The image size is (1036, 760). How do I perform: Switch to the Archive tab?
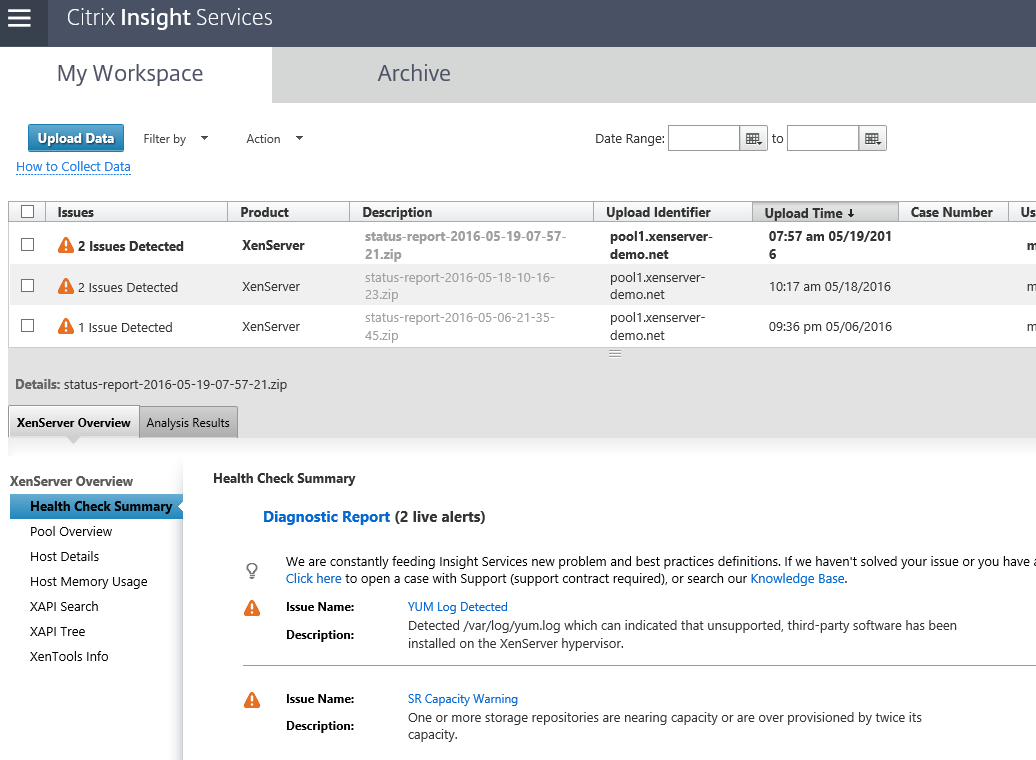coord(413,74)
